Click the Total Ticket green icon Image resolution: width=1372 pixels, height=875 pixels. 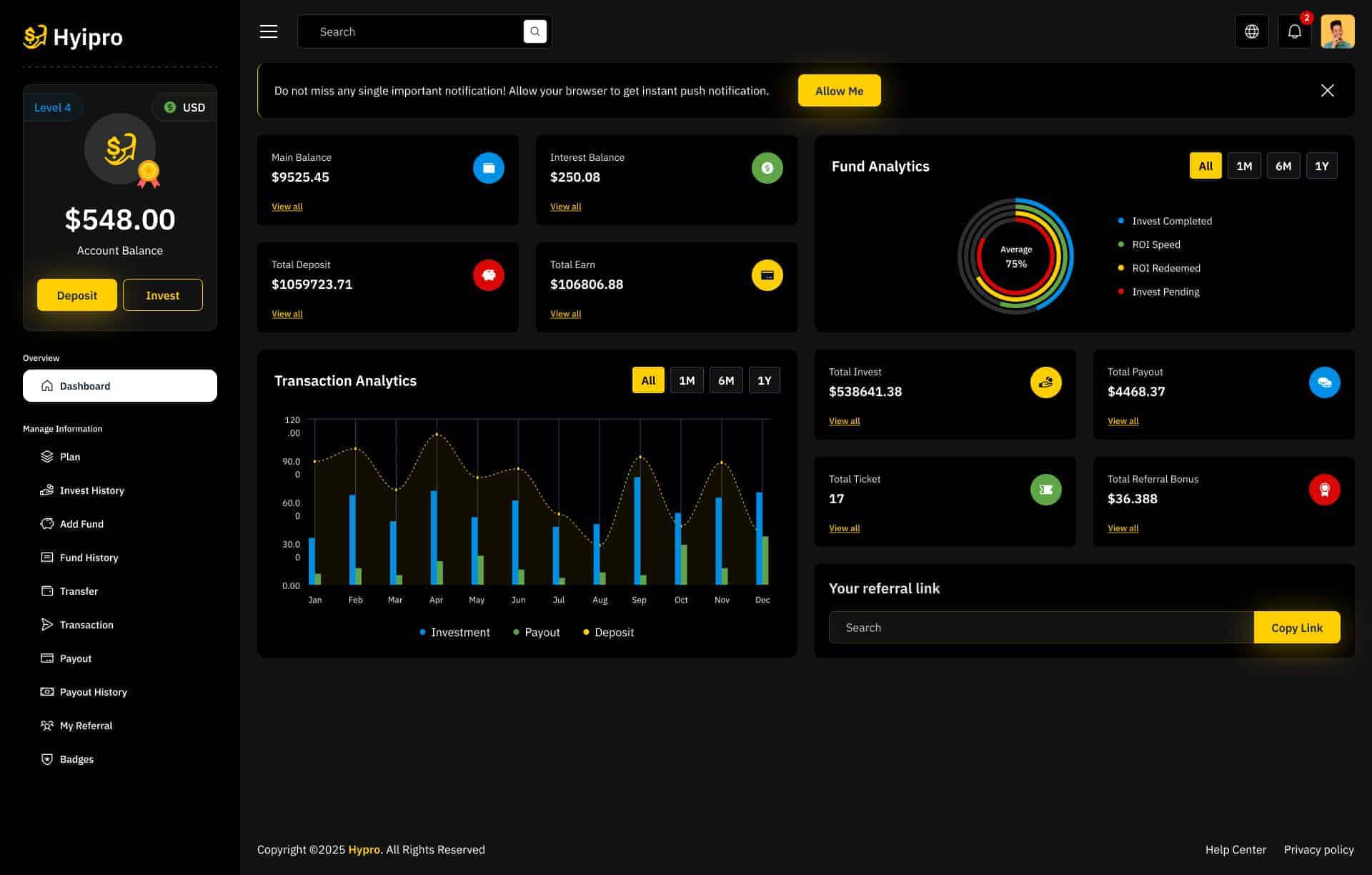(1045, 490)
